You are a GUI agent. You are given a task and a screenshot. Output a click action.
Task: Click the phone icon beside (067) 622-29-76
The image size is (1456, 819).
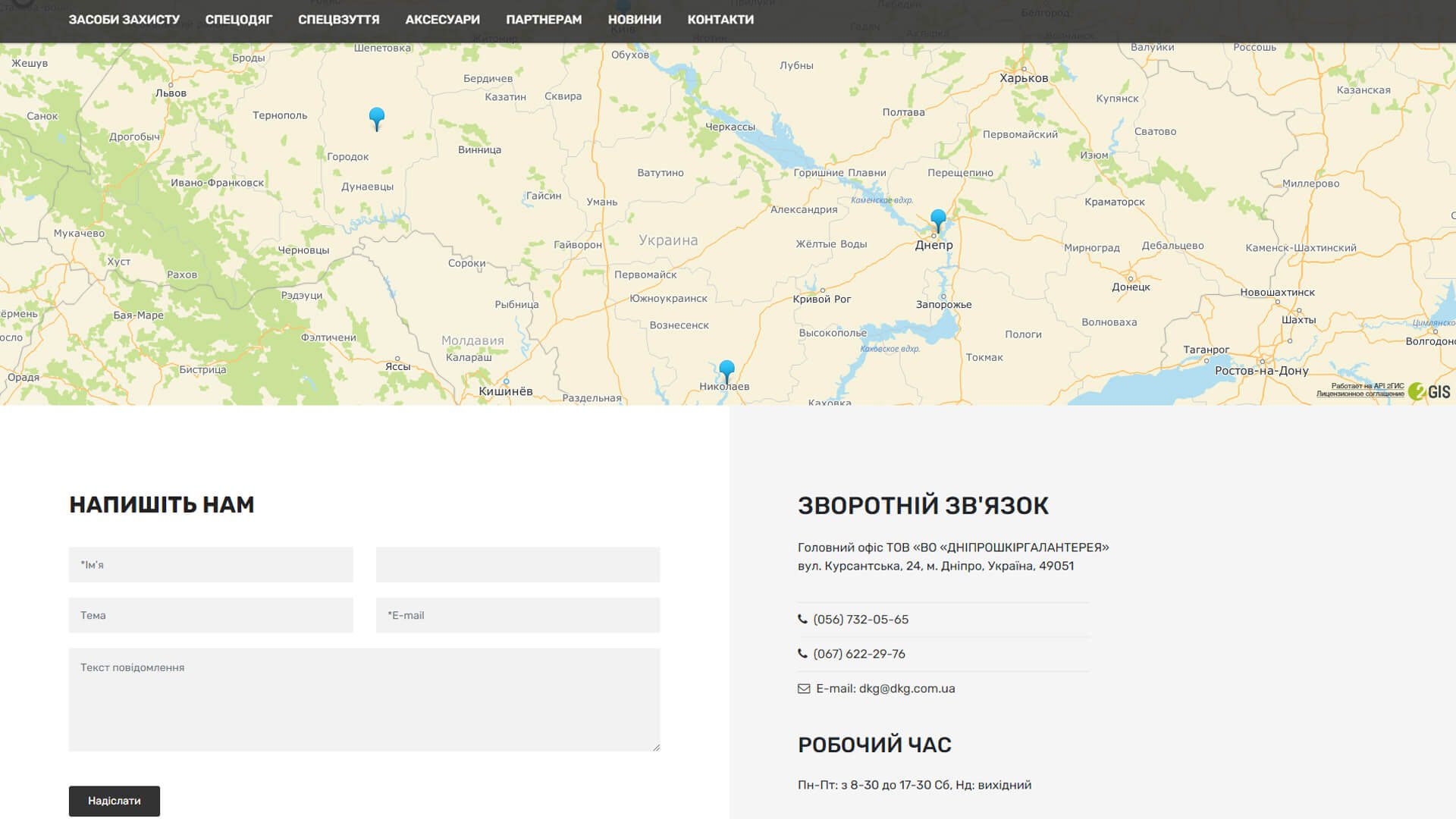802,653
